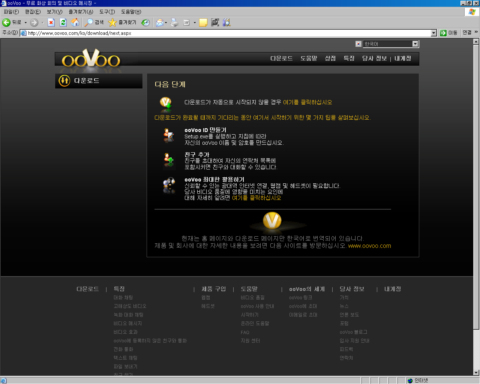Expand the Forward button history dropdown arrow
The height and width of the screenshot is (384, 480).
(x=42, y=23)
